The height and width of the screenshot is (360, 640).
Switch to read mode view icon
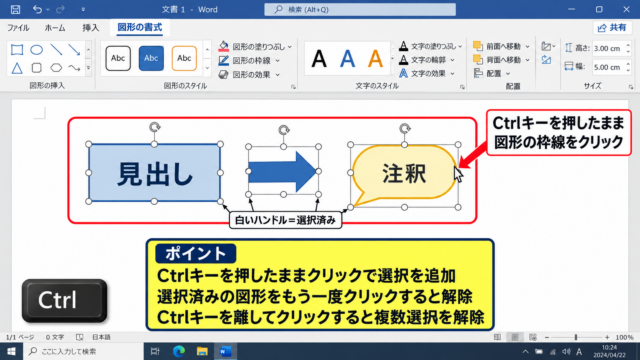coord(497,337)
